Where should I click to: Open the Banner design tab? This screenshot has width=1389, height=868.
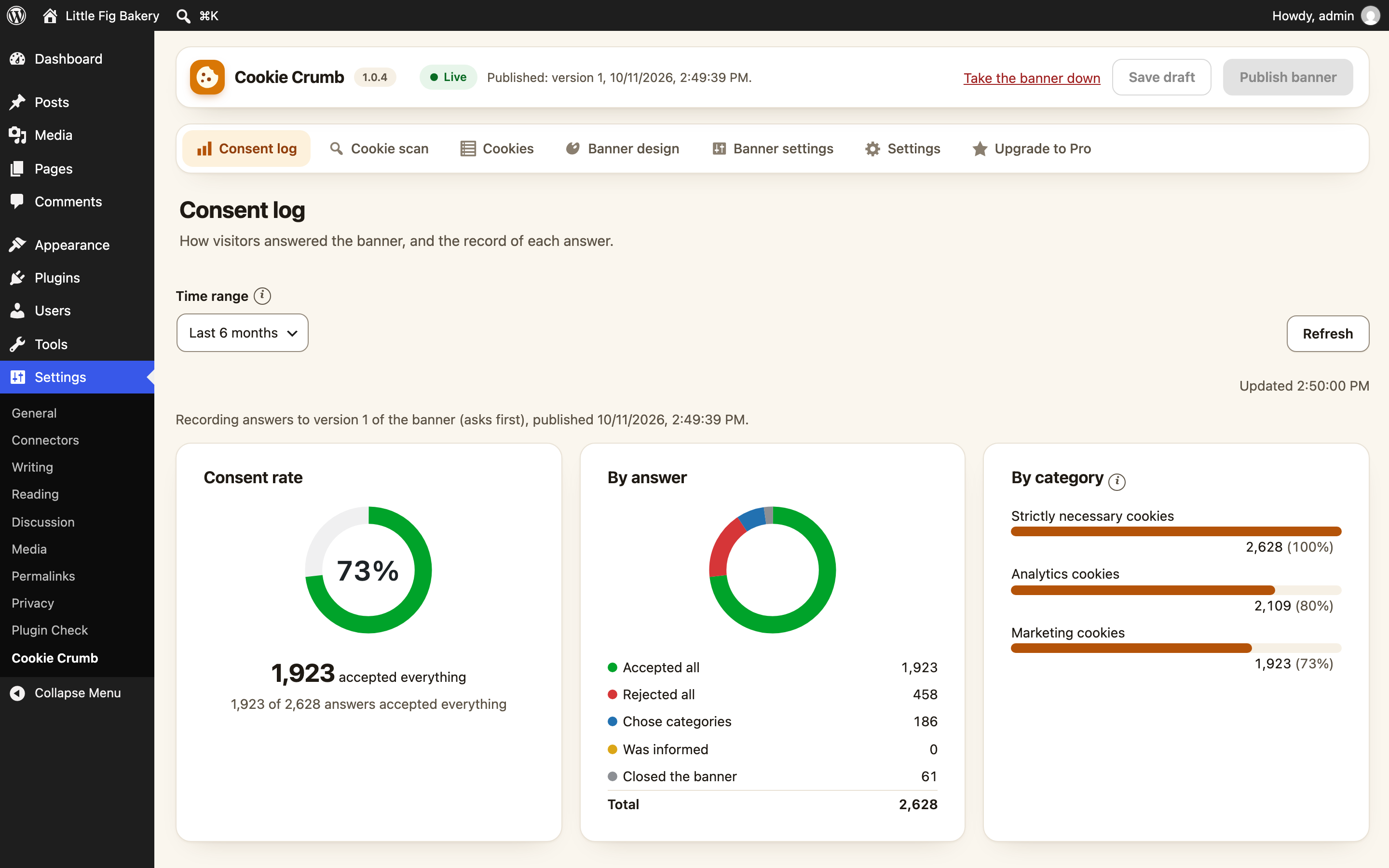click(622, 149)
